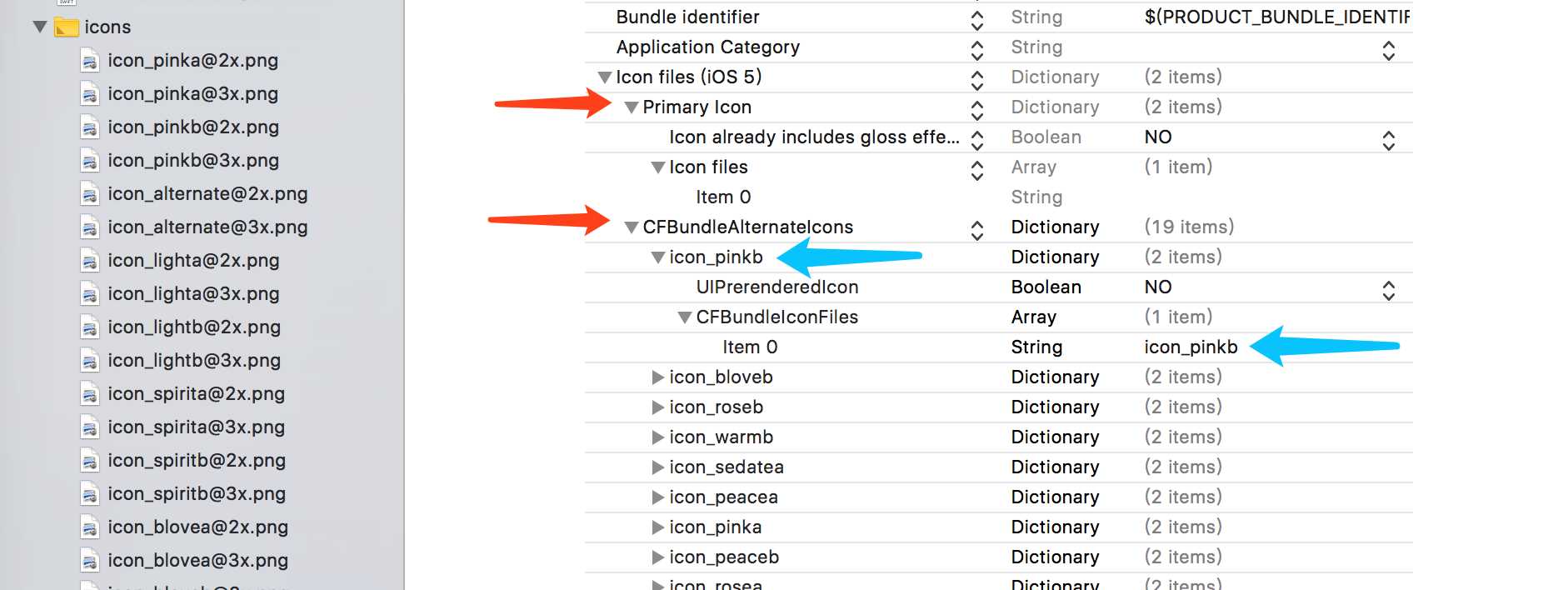1568x590 pixels.
Task: Click the icon_lightb@3x.png file icon
Action: [x=90, y=361]
